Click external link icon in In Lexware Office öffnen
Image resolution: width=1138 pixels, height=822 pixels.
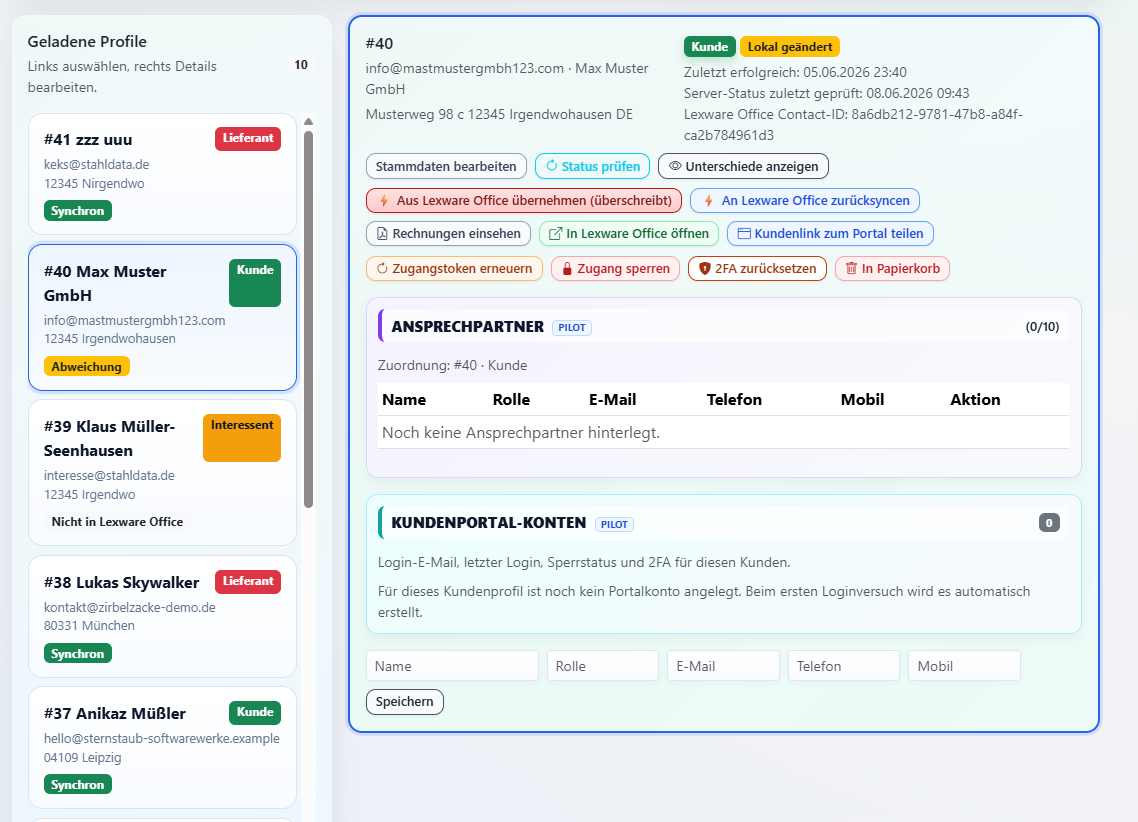tap(555, 234)
